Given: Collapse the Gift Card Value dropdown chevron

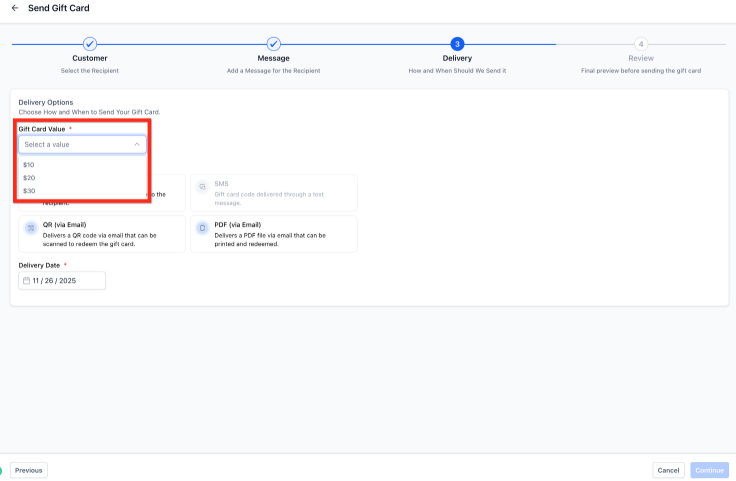Looking at the screenshot, I should click(x=137, y=144).
